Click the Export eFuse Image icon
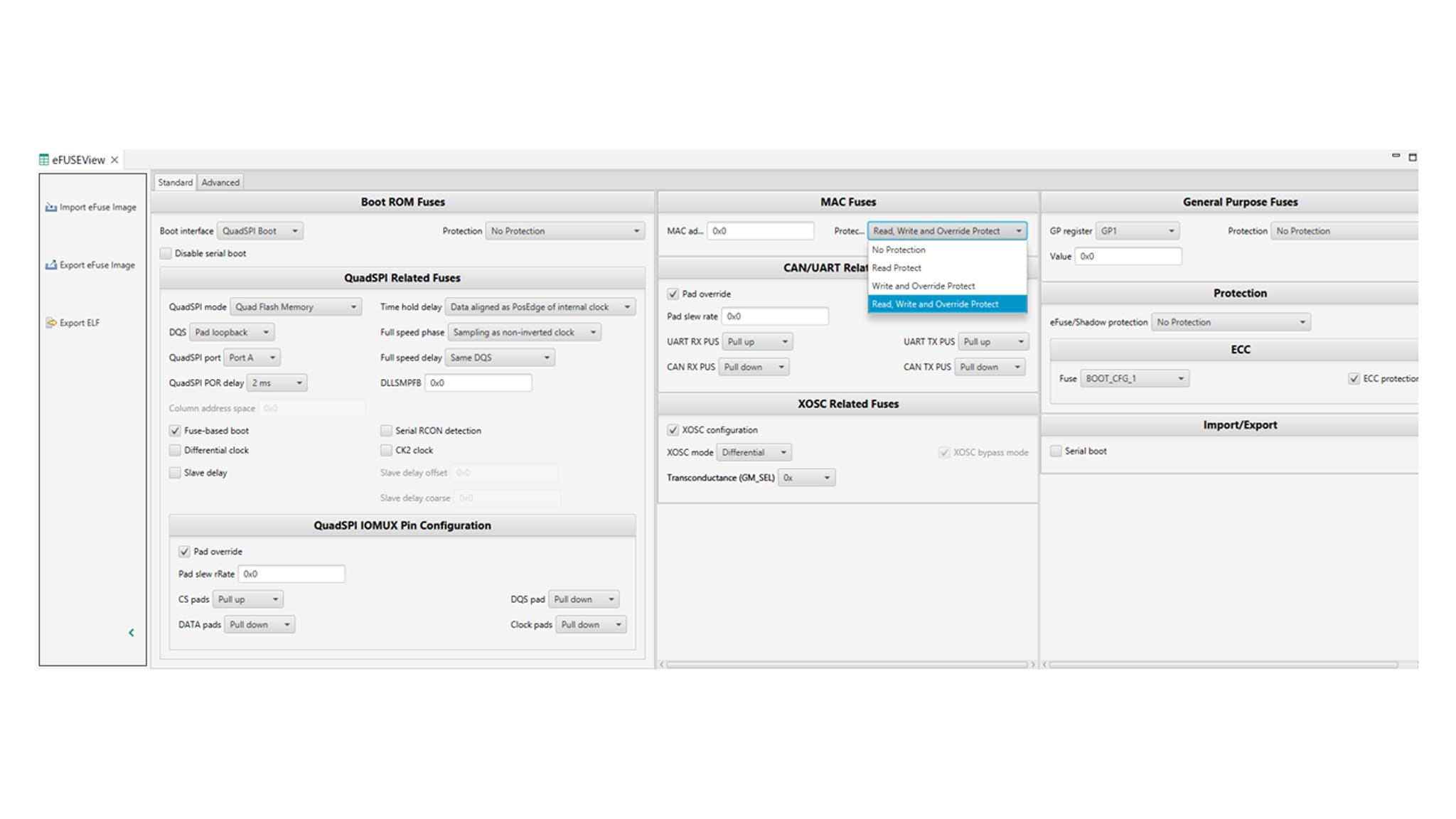The image size is (1456, 819). [x=51, y=264]
